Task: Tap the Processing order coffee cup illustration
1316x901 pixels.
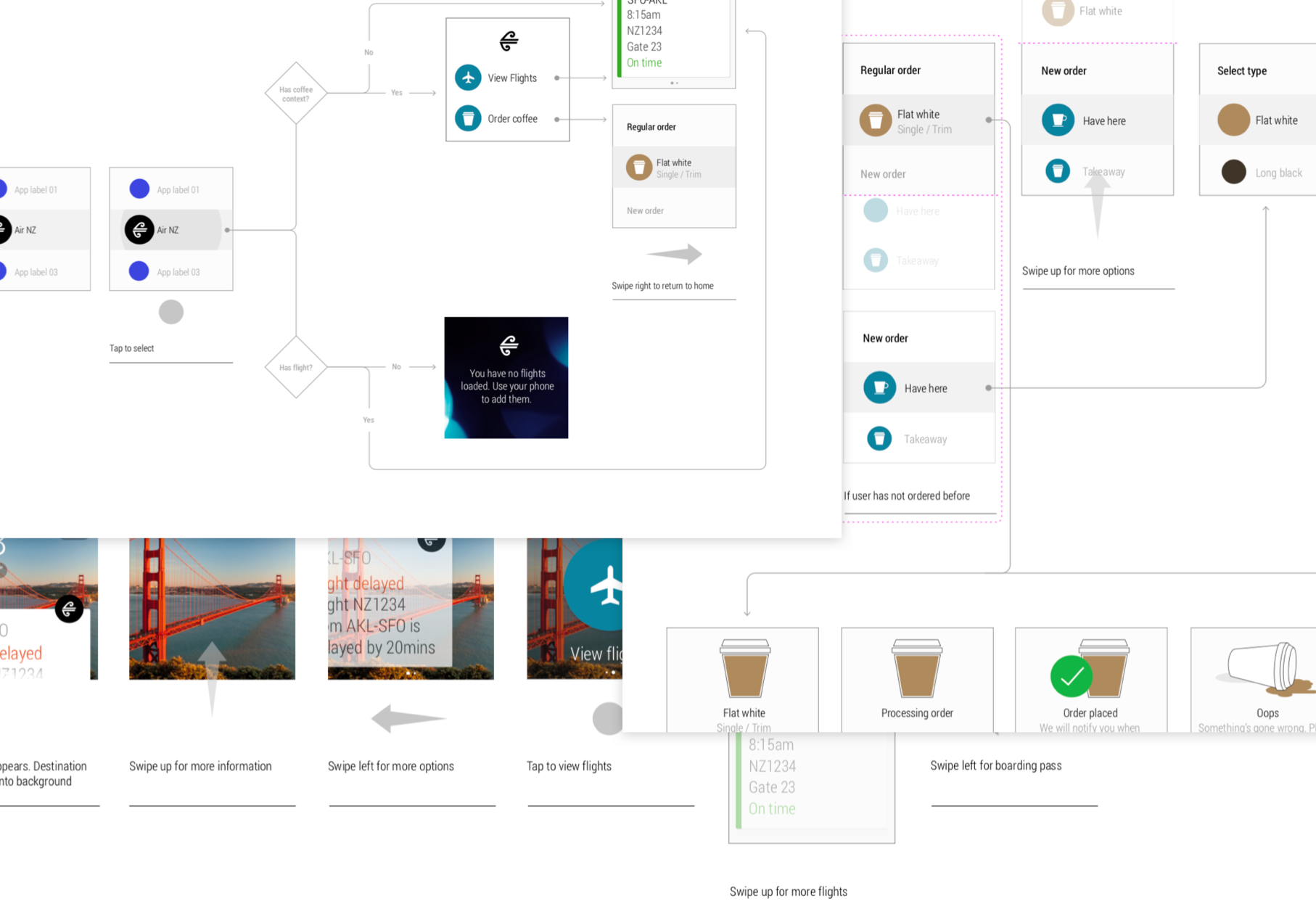Action: tap(917, 668)
